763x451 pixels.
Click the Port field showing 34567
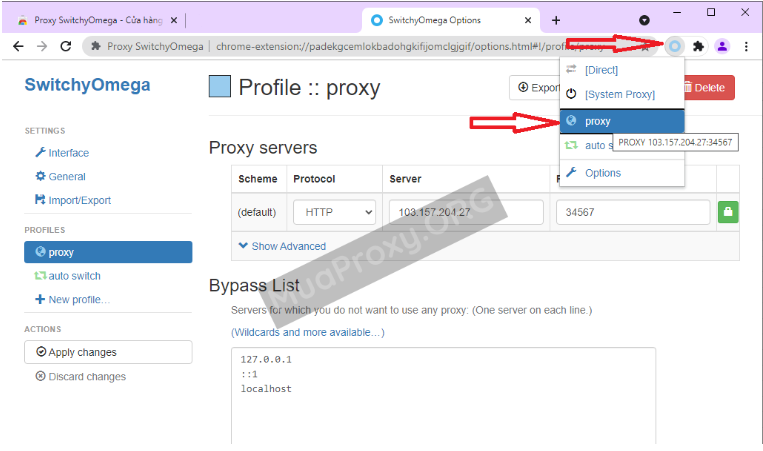point(633,212)
